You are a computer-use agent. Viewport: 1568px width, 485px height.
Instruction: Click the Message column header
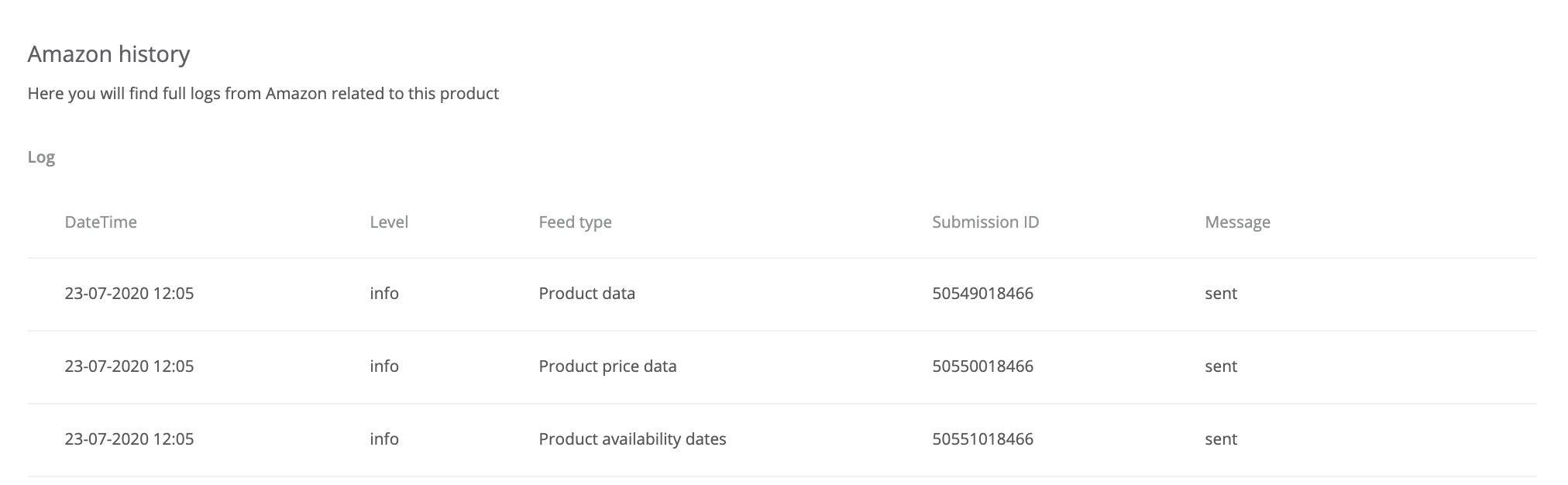(x=1237, y=222)
